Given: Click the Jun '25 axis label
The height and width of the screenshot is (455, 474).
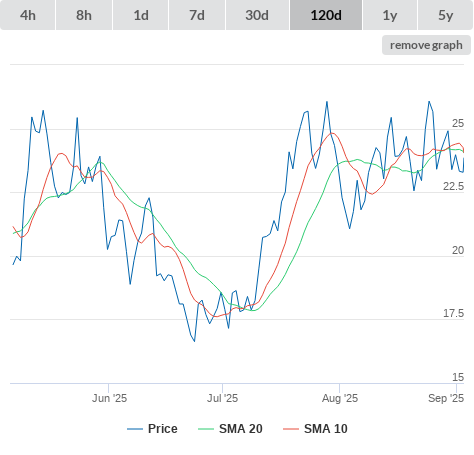Looking at the screenshot, I should [109, 398].
